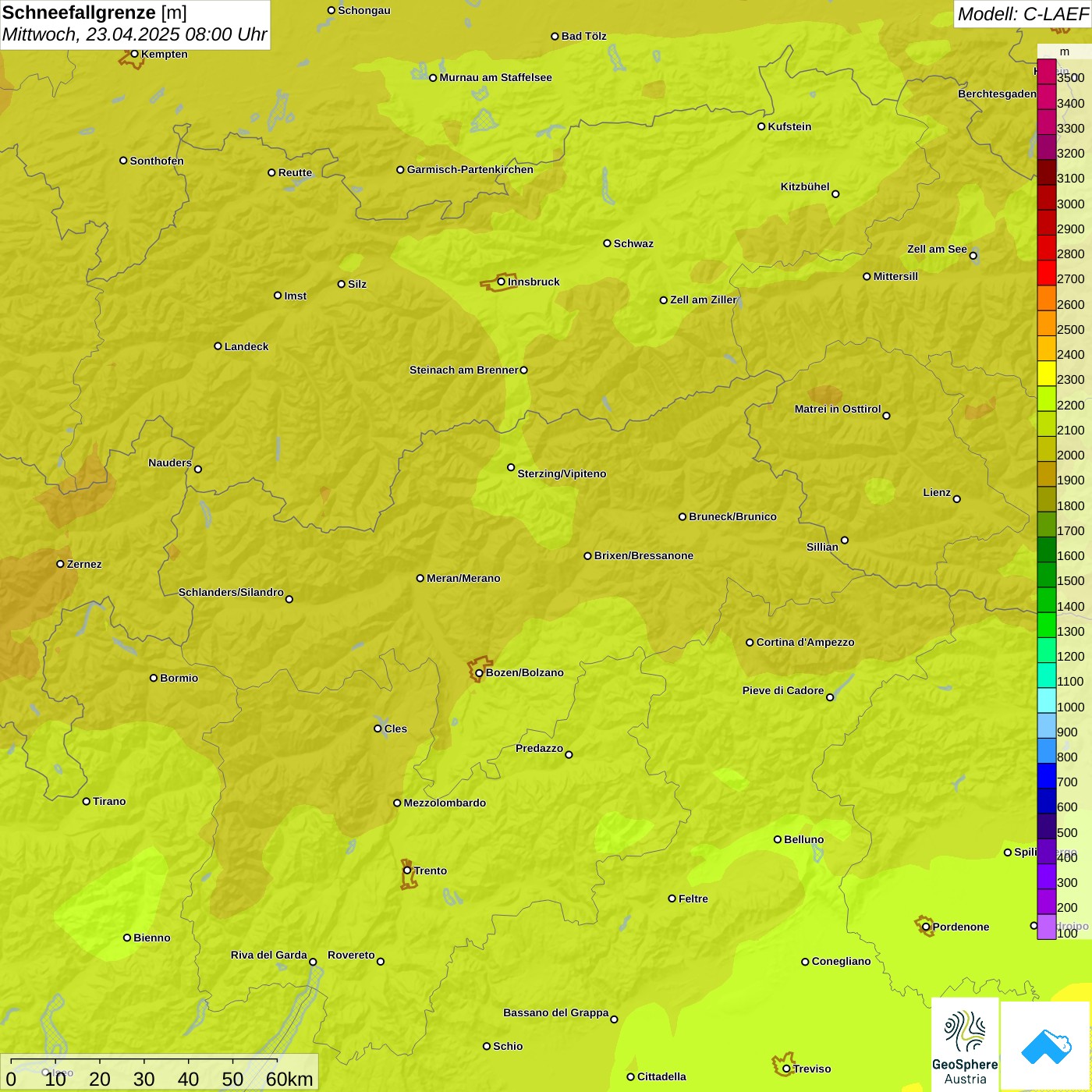Click the Bienno label
Viewport: 1092px width, 1092px height.
[152, 938]
